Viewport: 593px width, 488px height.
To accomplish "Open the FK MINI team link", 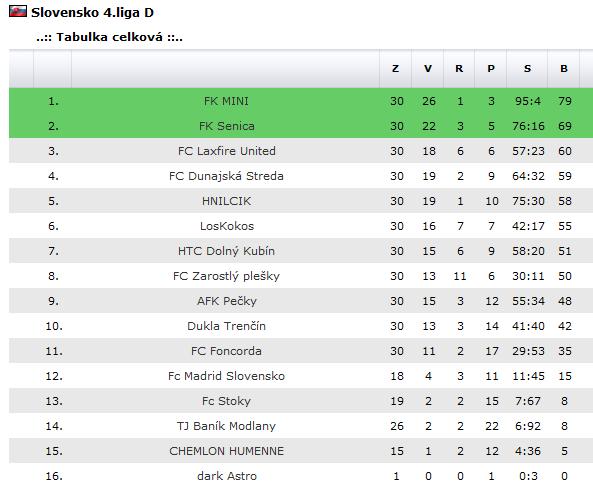I will (226, 101).
